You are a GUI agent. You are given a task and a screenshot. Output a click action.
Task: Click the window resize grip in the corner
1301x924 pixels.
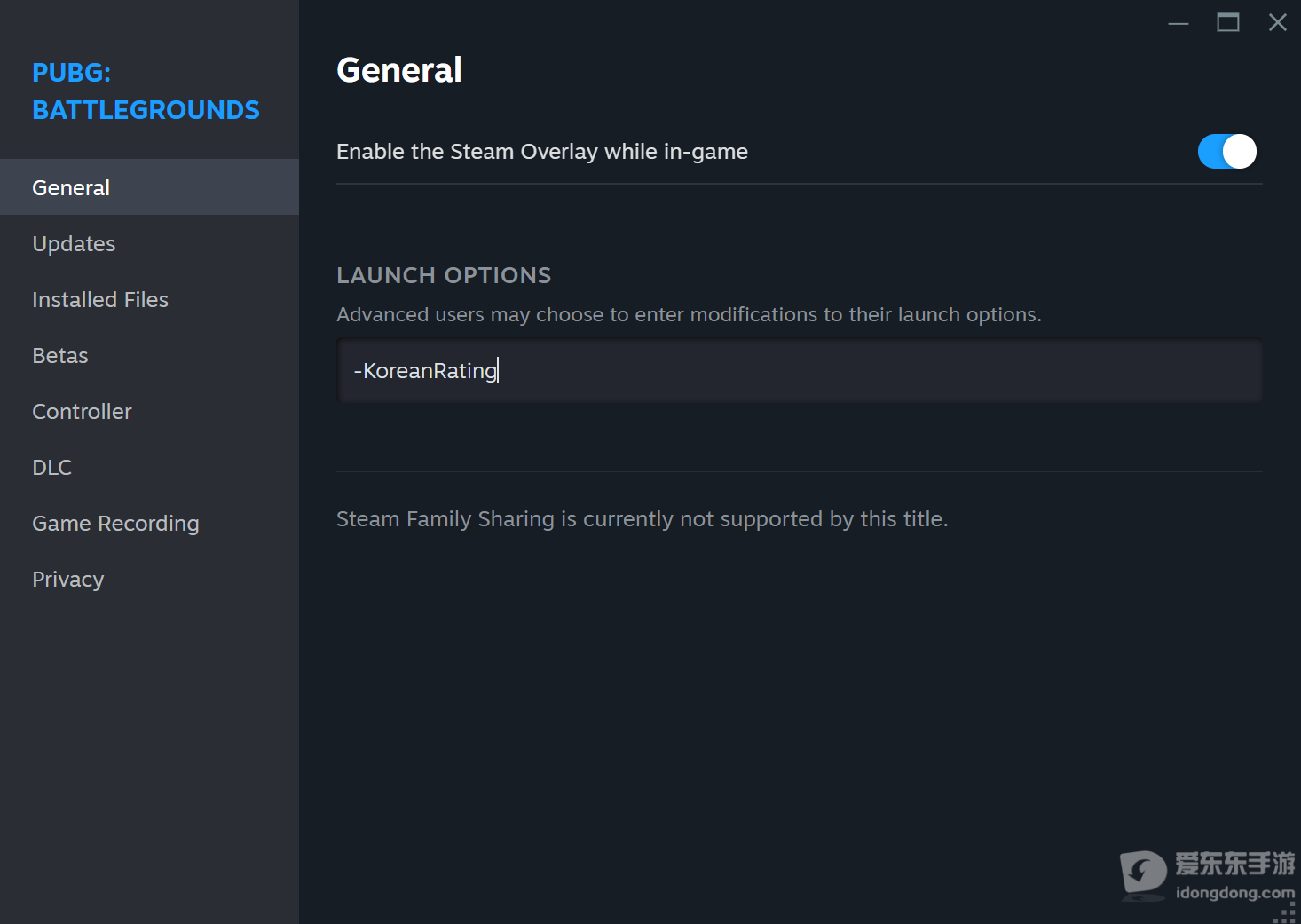pyautogui.click(x=1287, y=913)
